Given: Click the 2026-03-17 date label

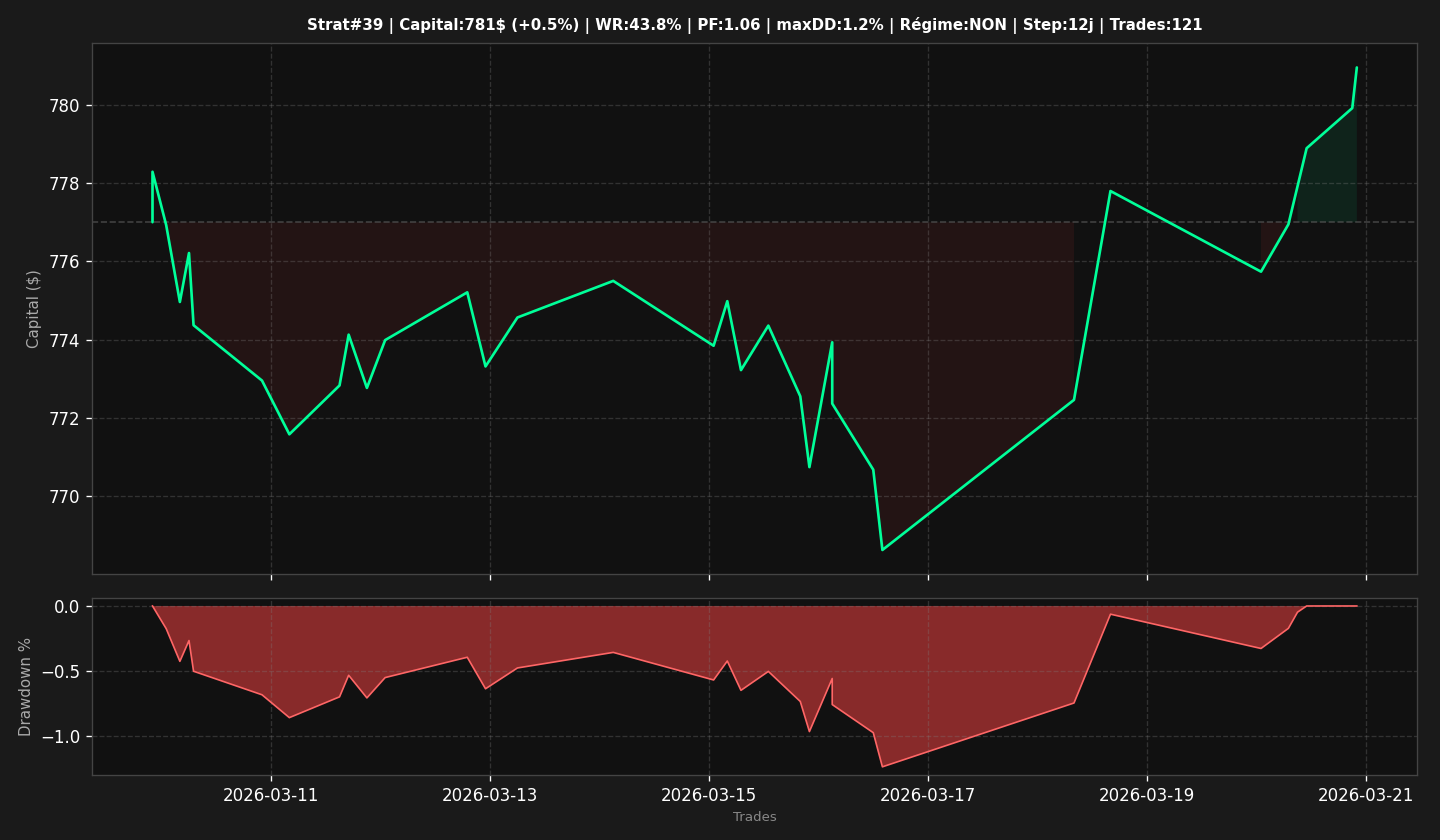Looking at the screenshot, I should tap(928, 796).
